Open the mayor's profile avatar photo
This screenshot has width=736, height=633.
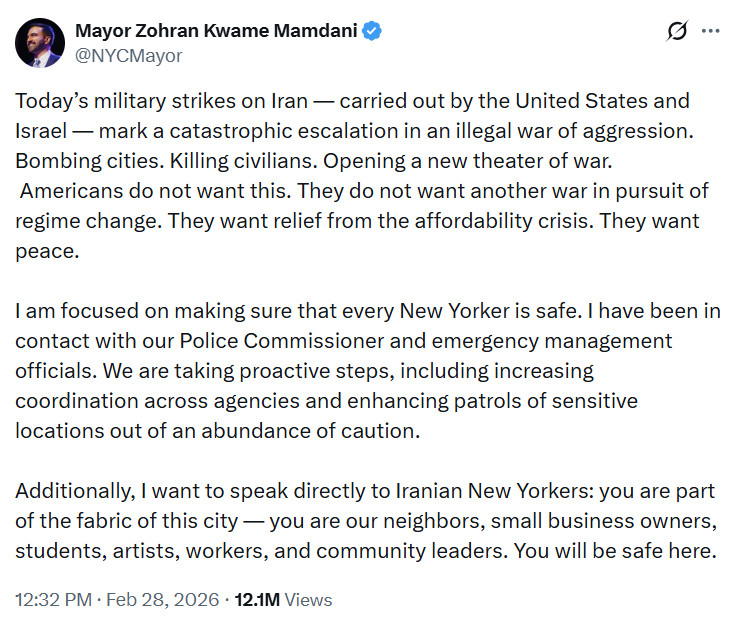(x=41, y=43)
